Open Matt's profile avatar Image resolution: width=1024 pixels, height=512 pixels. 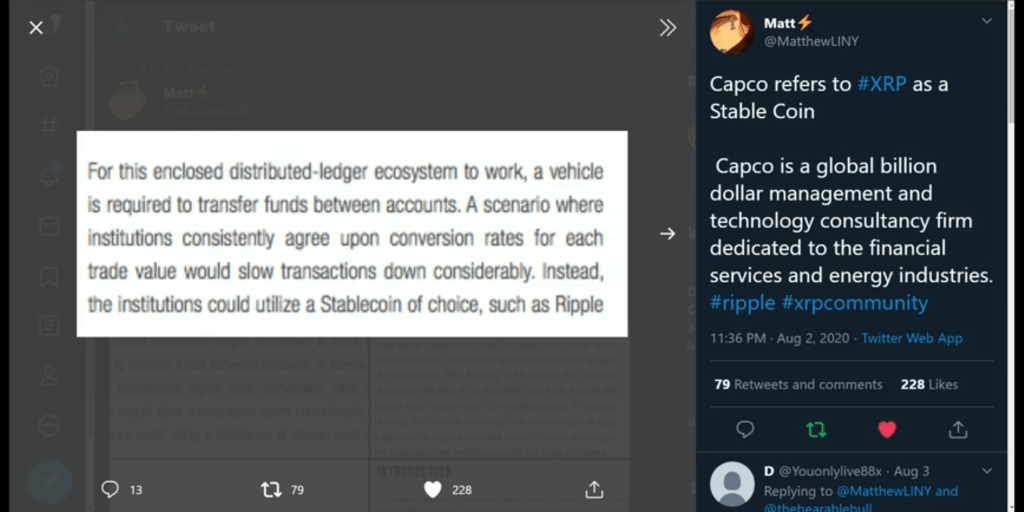click(731, 32)
